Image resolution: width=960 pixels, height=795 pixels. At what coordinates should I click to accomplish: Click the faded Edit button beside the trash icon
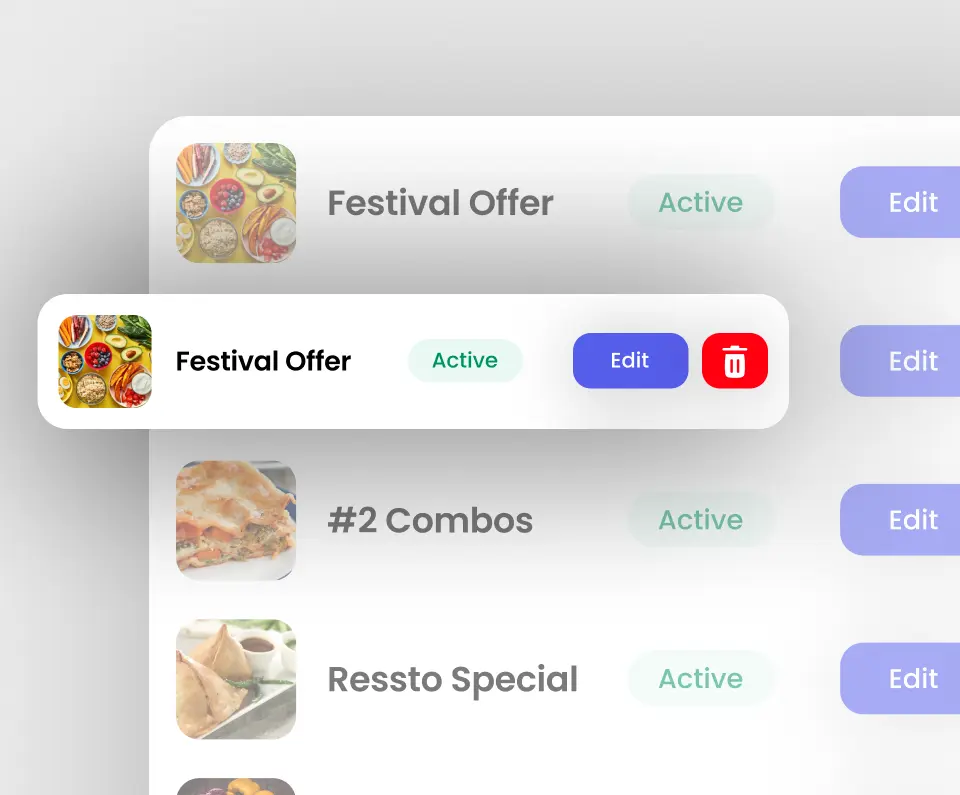point(900,361)
